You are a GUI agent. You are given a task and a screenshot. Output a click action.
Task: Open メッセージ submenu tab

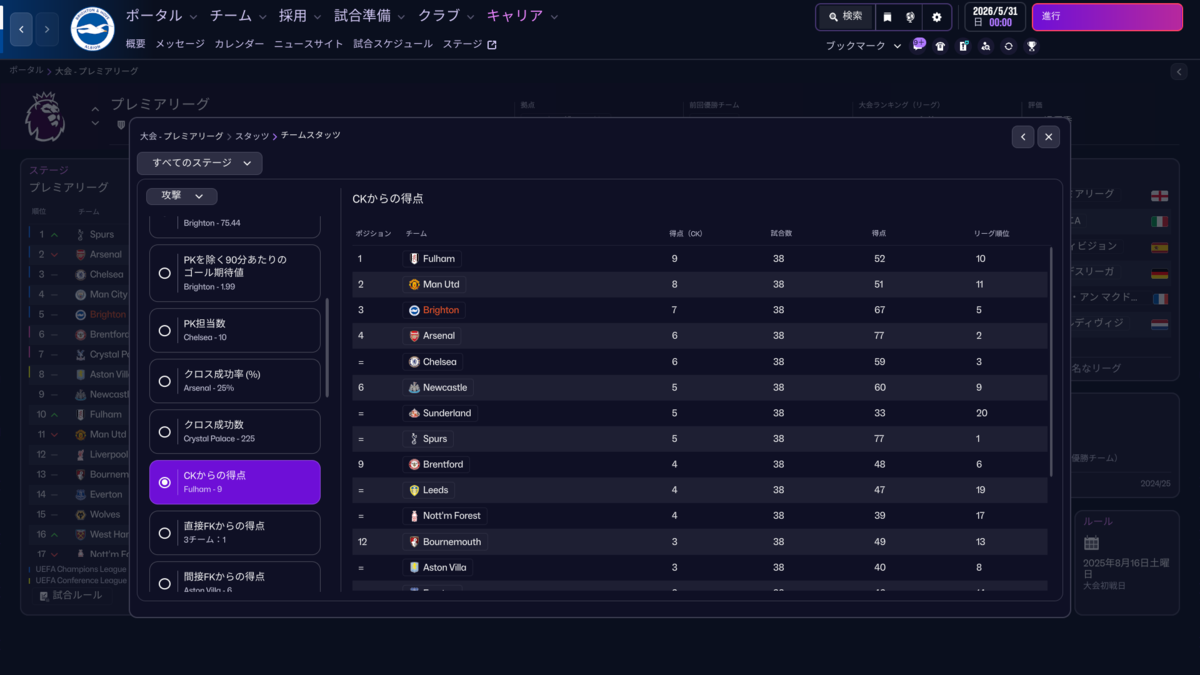[180, 44]
